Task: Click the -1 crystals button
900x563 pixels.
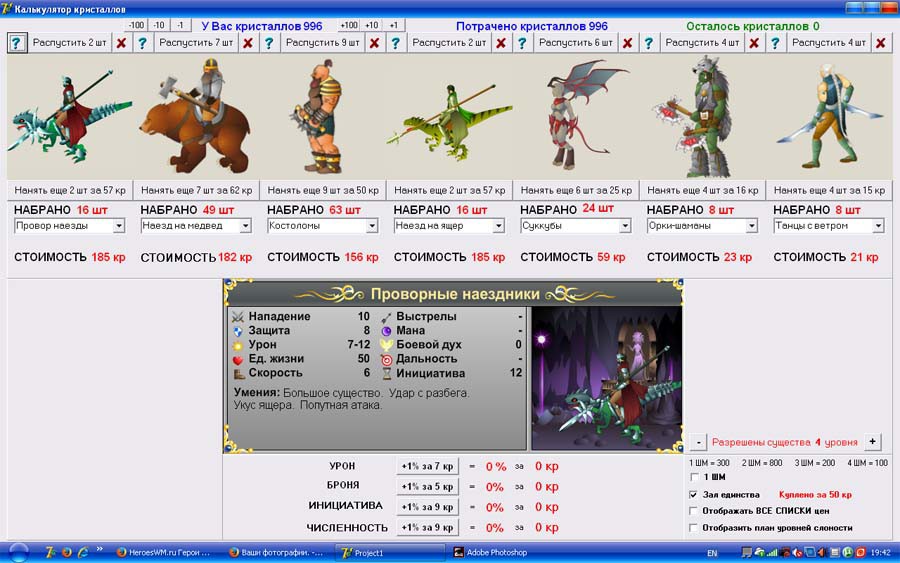Action: point(180,25)
